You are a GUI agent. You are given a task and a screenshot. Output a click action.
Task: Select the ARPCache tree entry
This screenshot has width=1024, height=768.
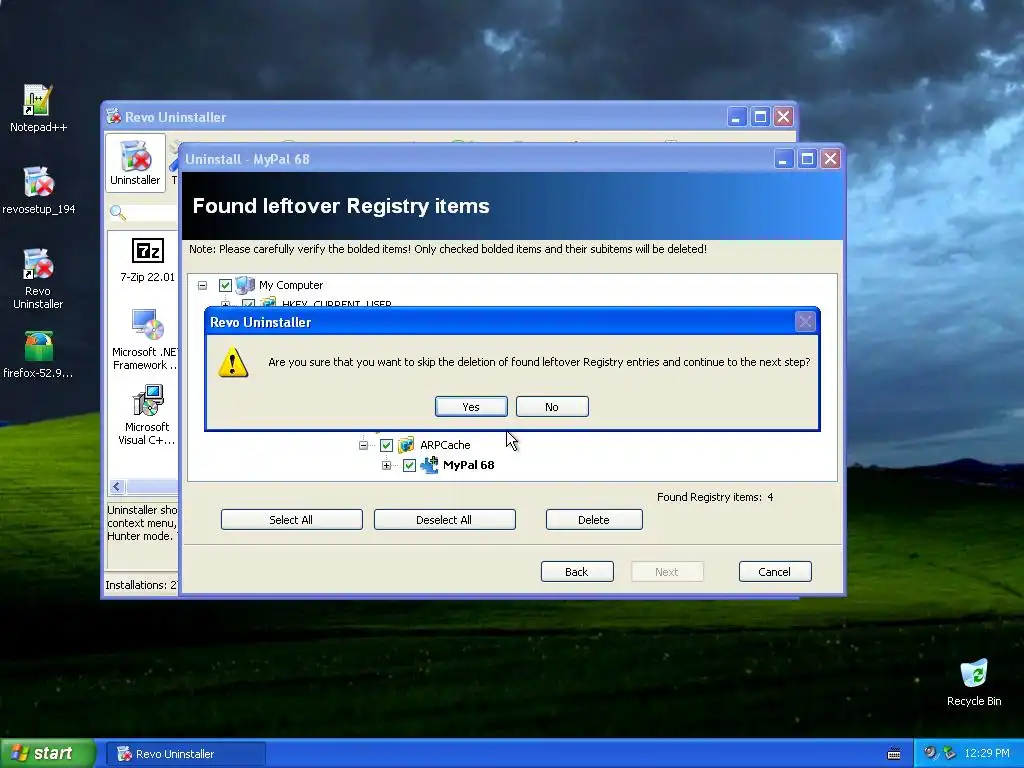(445, 445)
